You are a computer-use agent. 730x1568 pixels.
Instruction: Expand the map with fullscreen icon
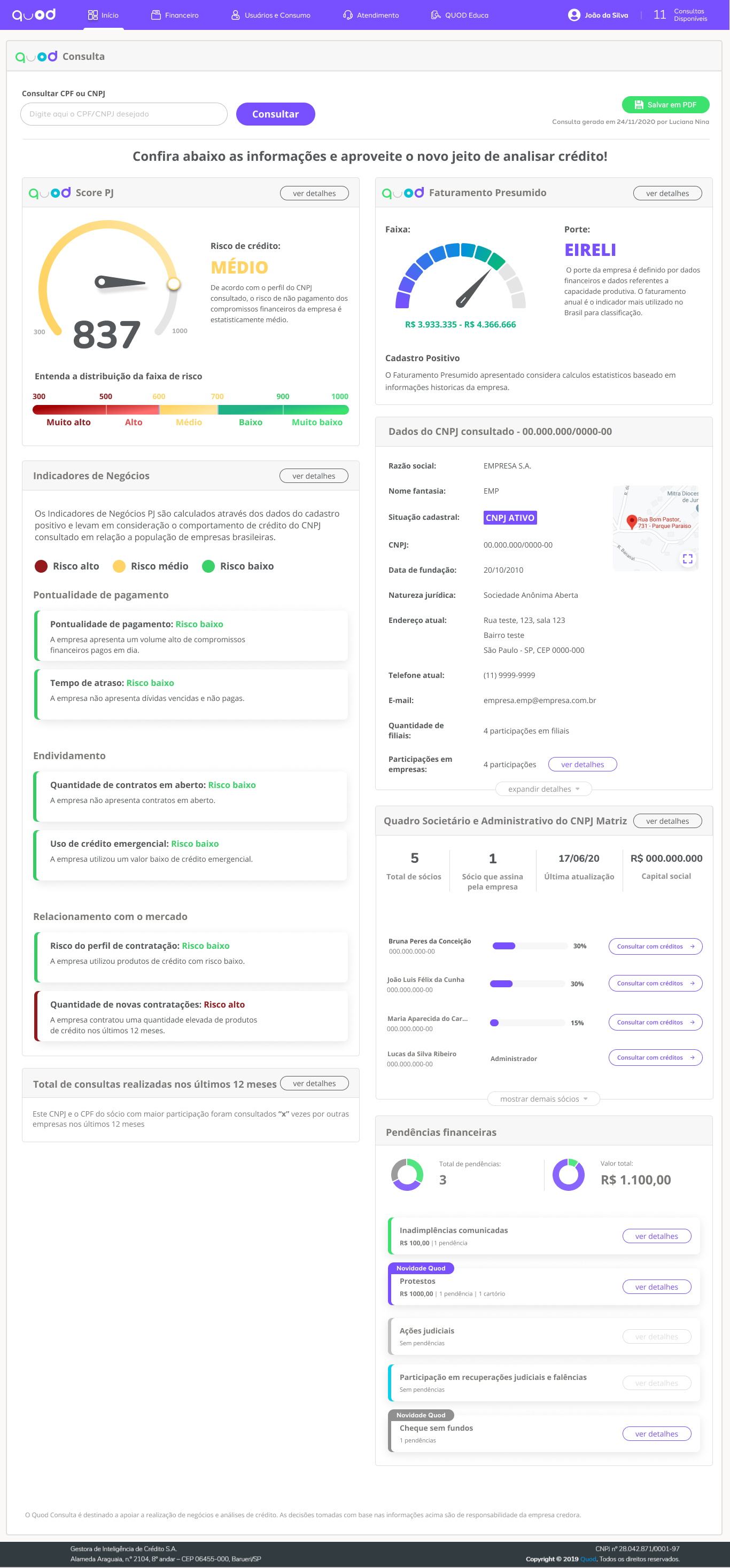click(687, 558)
